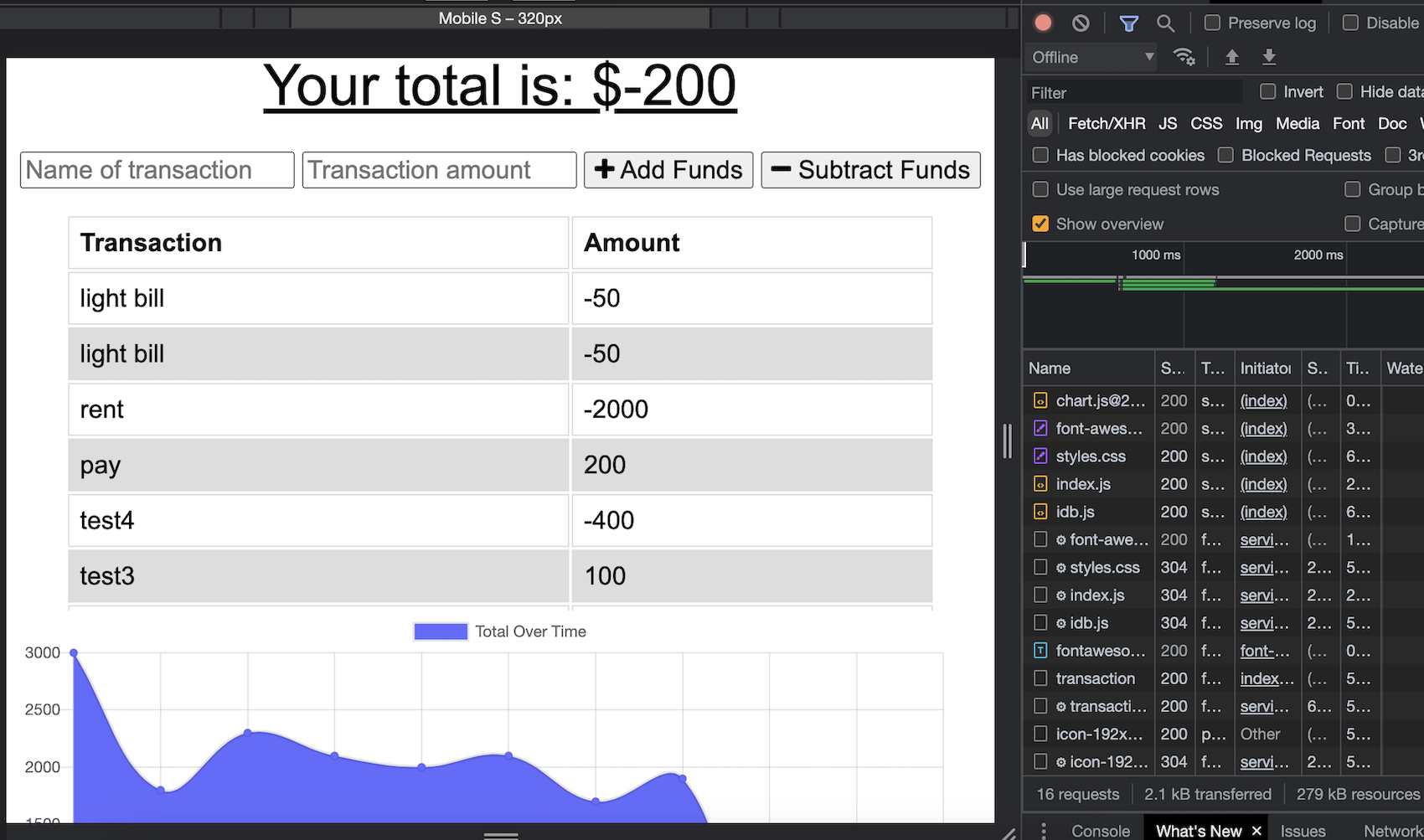Export requests as HAR file
The width and height of the screenshot is (1424, 840).
pyautogui.click(x=1269, y=57)
